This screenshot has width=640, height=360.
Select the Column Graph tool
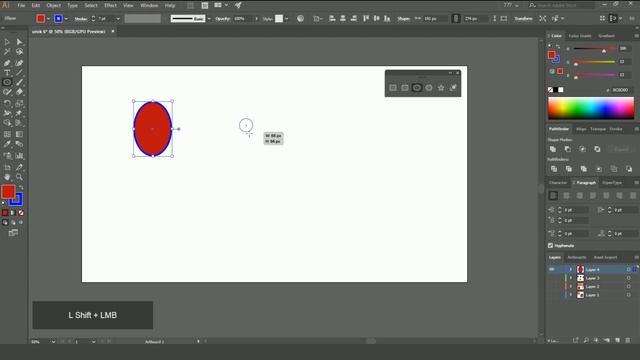click(x=19, y=156)
